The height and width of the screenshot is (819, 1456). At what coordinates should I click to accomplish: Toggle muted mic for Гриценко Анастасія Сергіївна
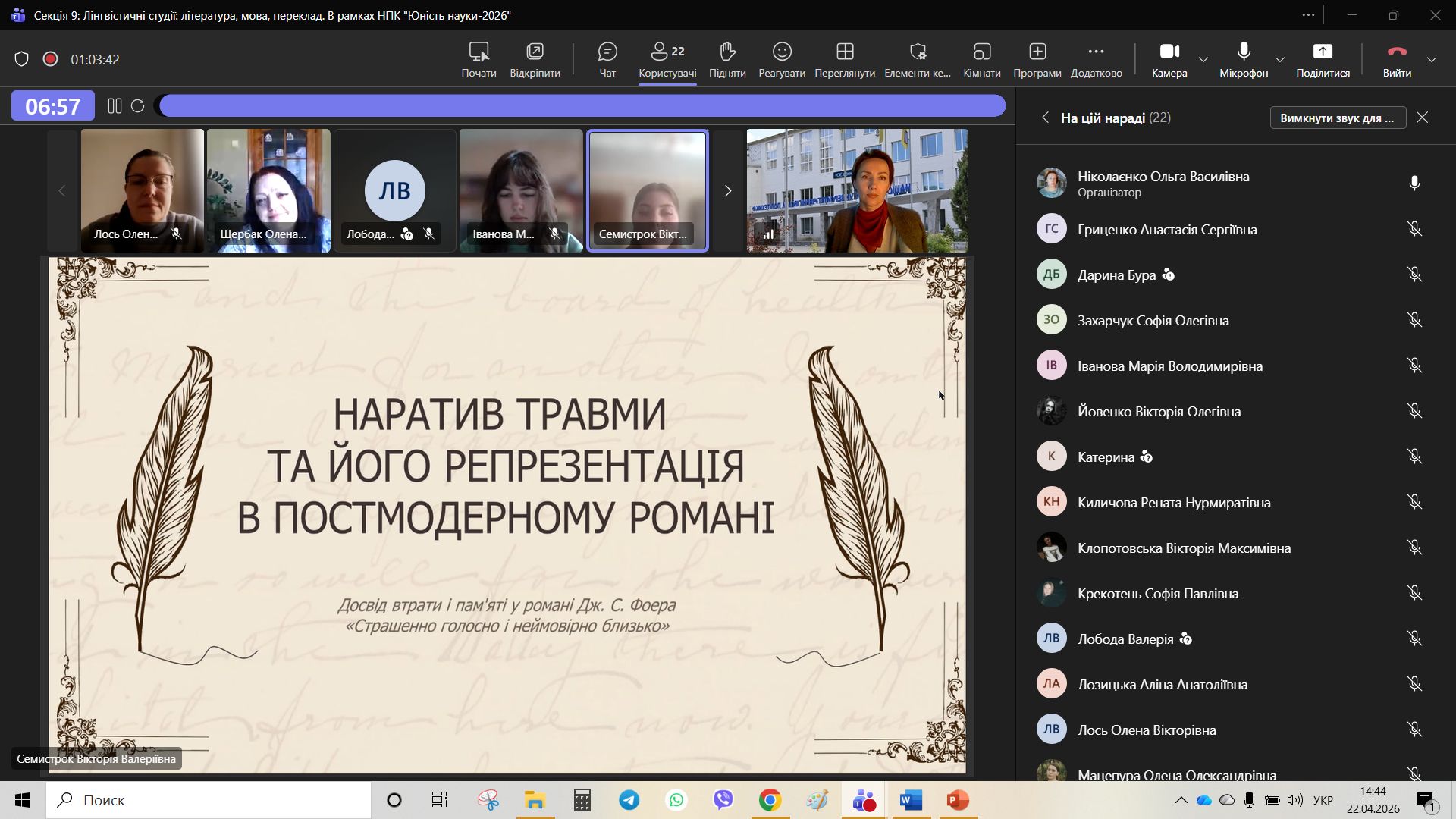1414,229
